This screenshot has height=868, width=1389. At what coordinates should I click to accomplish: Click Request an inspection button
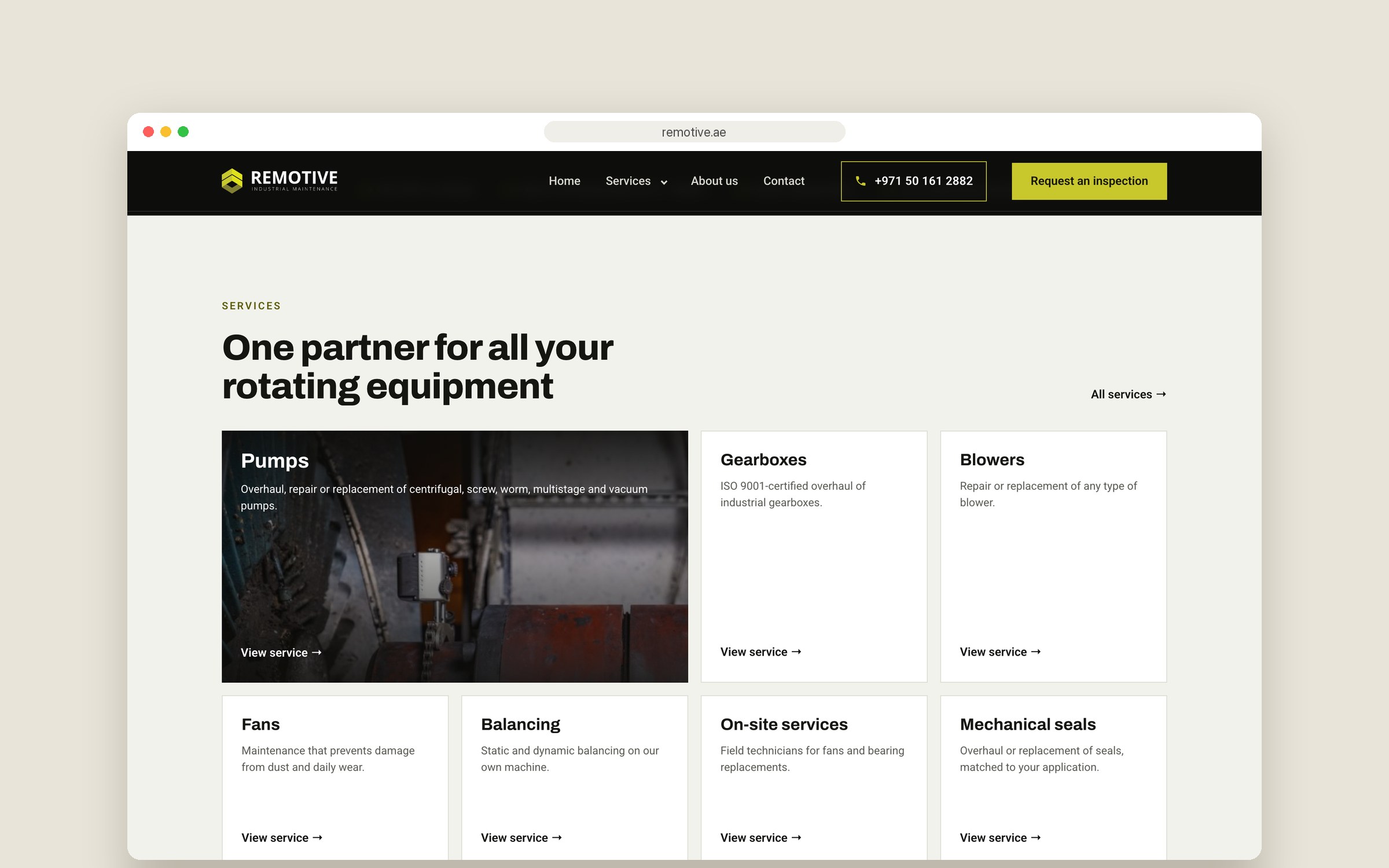(x=1089, y=181)
